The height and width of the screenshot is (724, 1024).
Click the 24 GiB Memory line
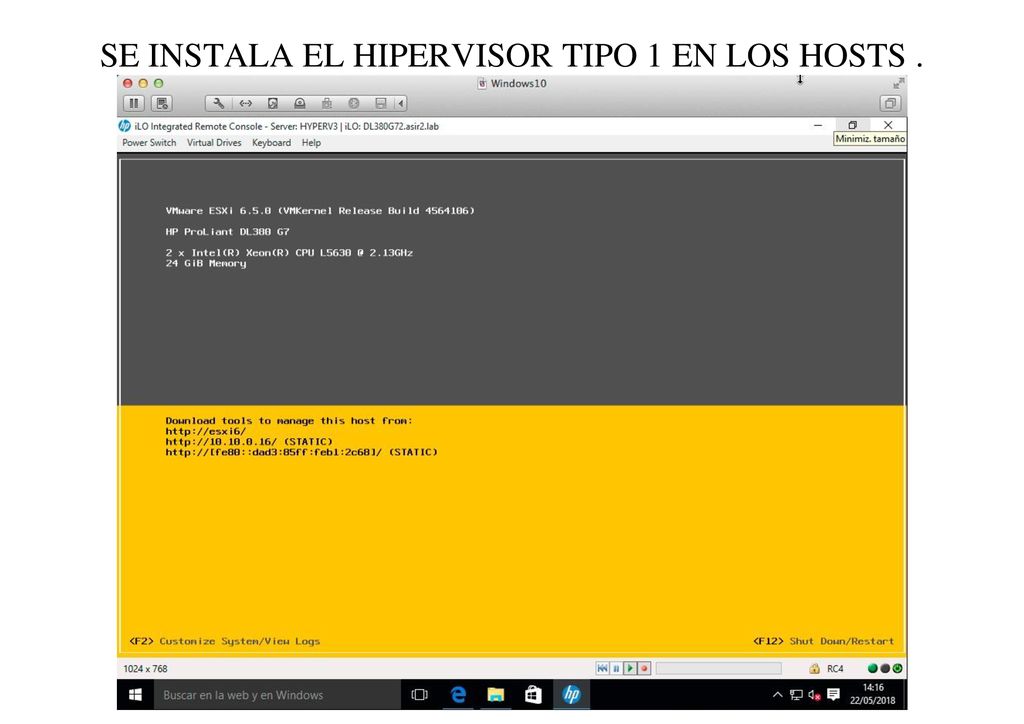point(206,264)
